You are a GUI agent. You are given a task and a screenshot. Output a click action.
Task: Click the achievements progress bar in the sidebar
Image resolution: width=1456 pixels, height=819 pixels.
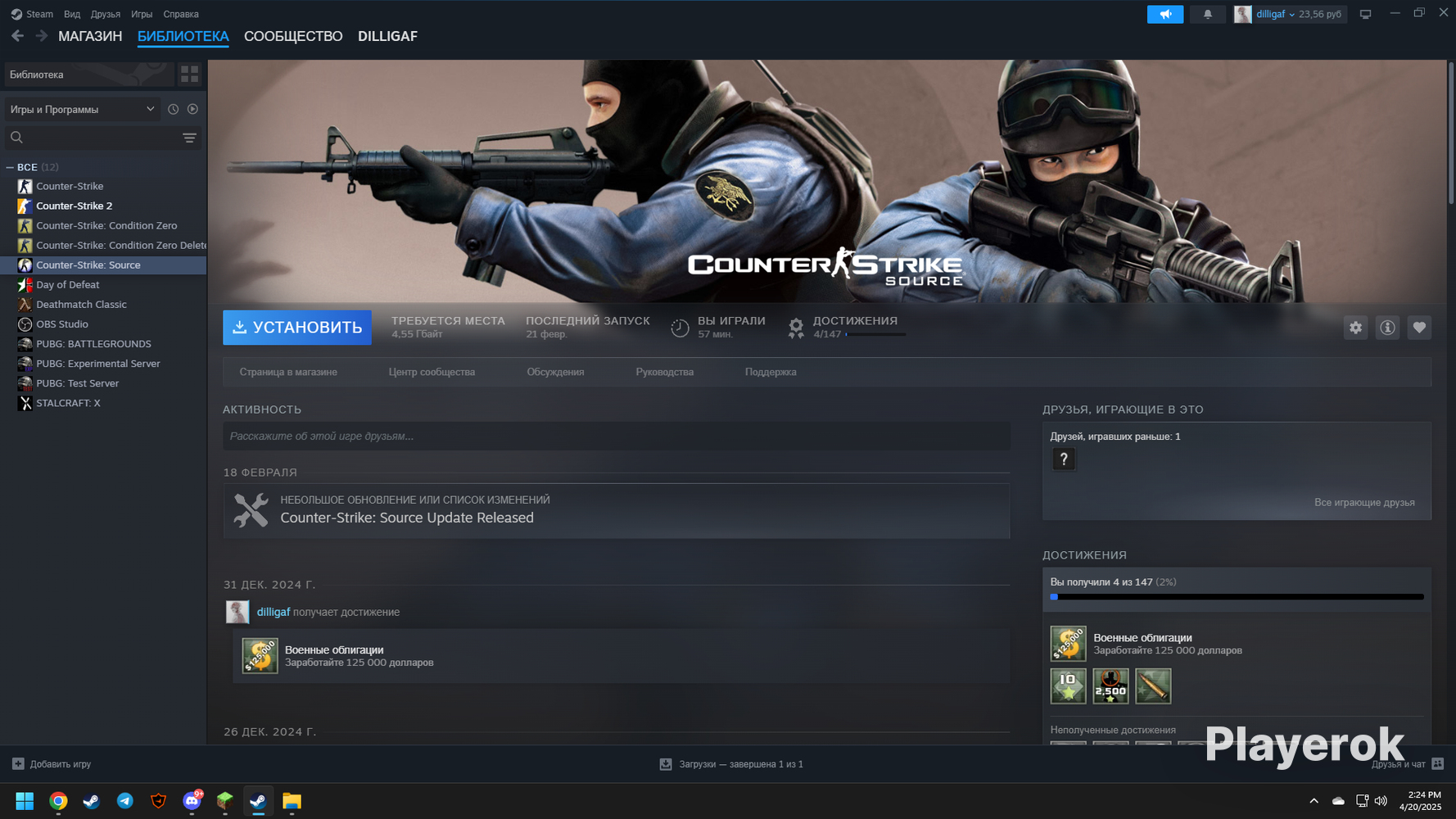pos(1237,597)
